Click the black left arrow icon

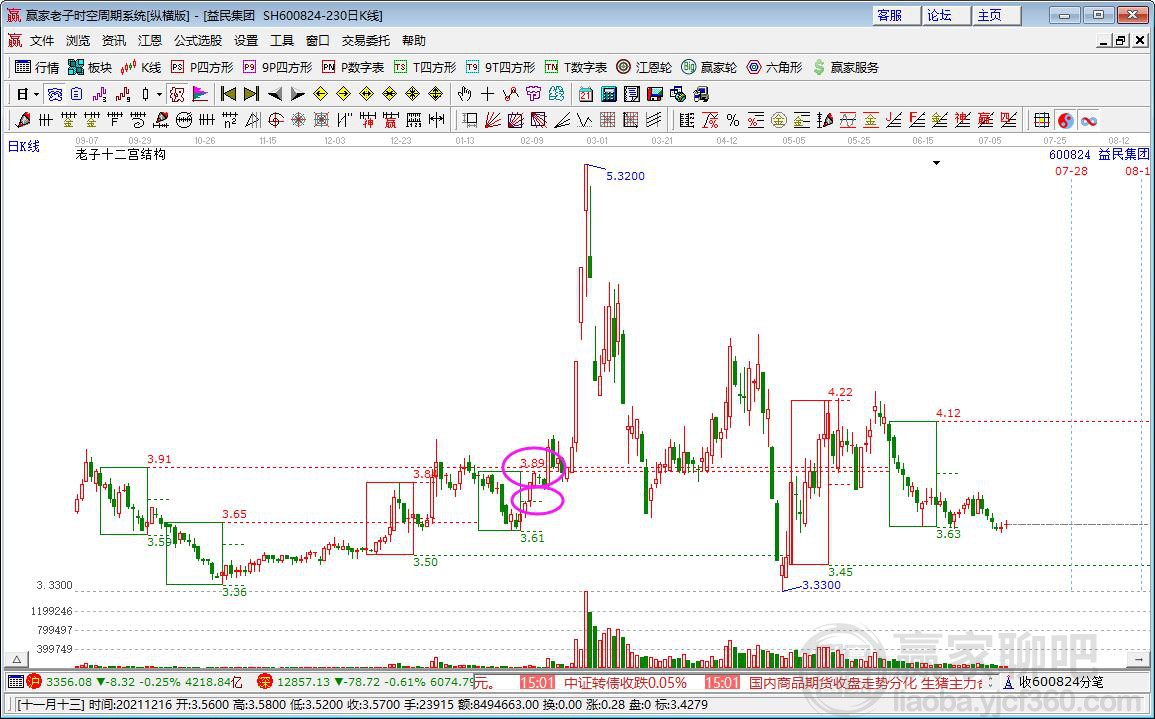point(274,94)
